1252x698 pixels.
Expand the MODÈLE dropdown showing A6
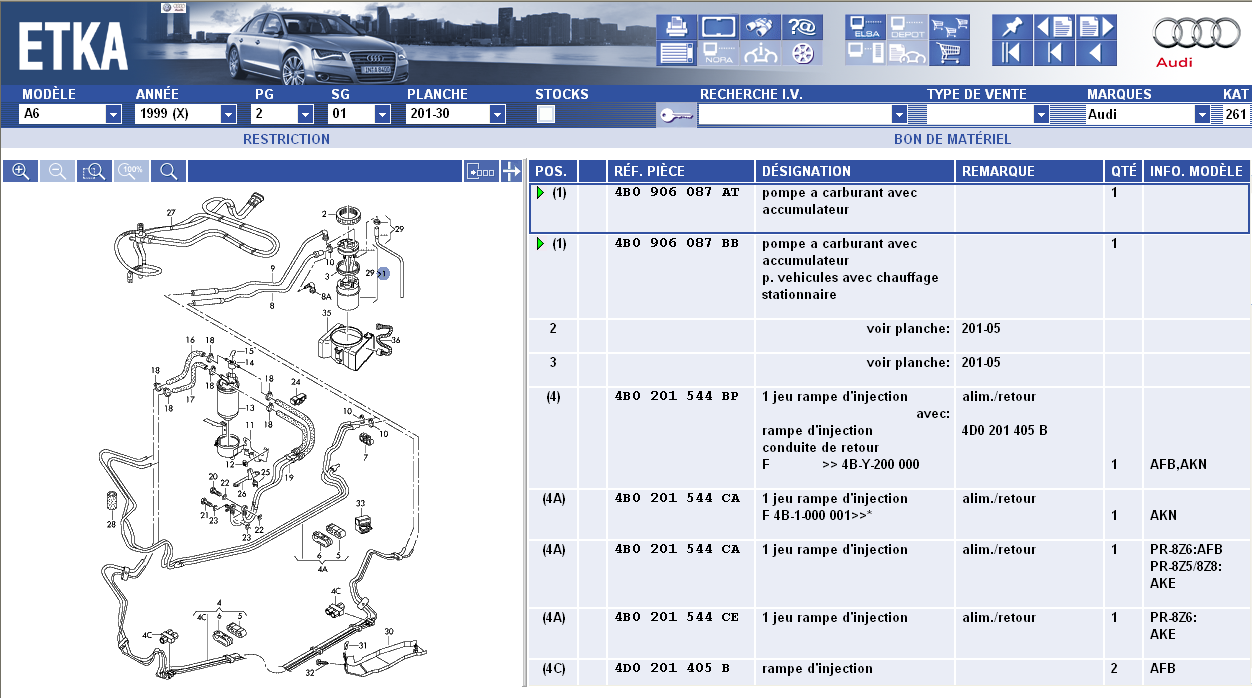pyautogui.click(x=113, y=114)
